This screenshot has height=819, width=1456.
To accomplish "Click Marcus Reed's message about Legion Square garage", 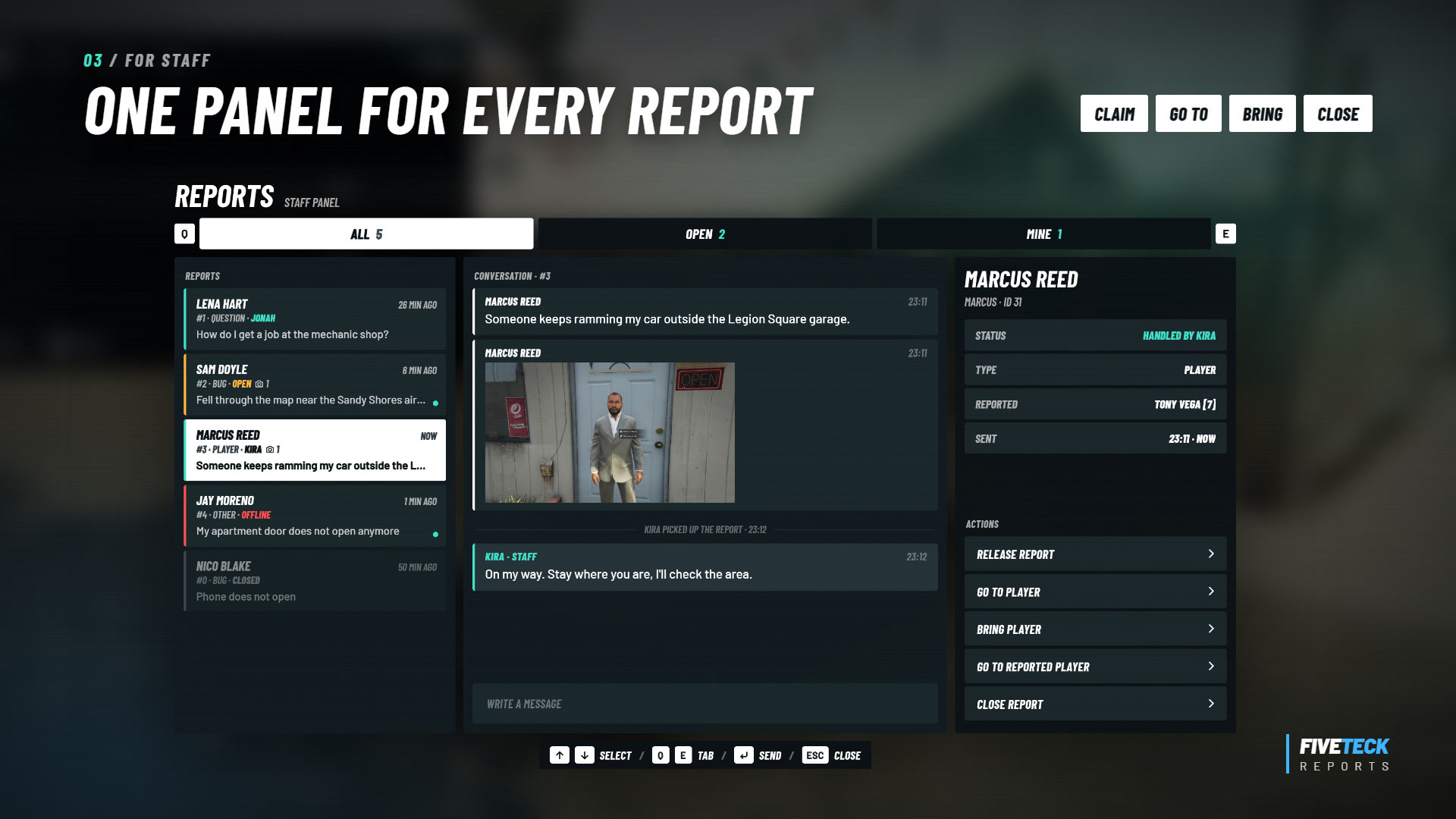I will click(x=705, y=311).
